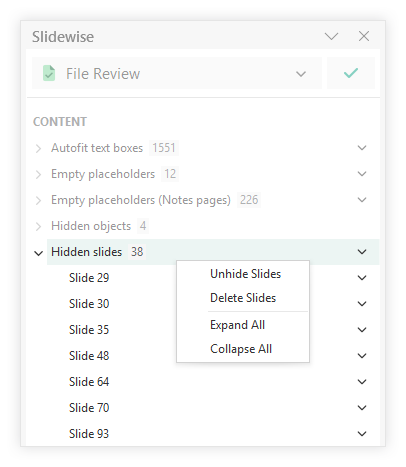The width and height of the screenshot is (406, 467).
Task: Open actions chevron for Slide 70
Action: coord(362,408)
